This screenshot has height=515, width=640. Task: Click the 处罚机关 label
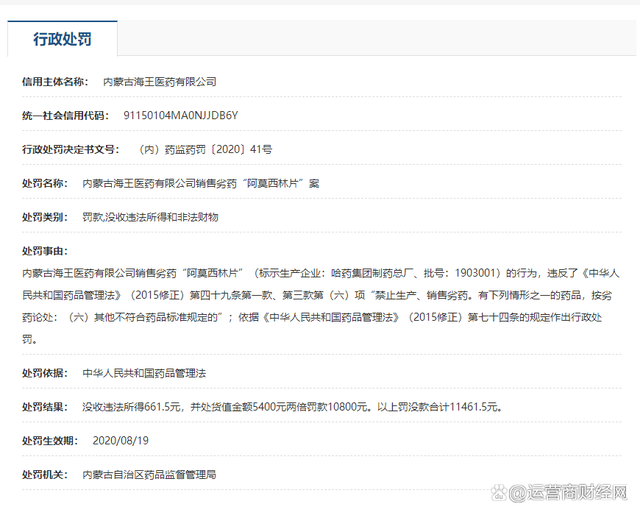(45, 475)
